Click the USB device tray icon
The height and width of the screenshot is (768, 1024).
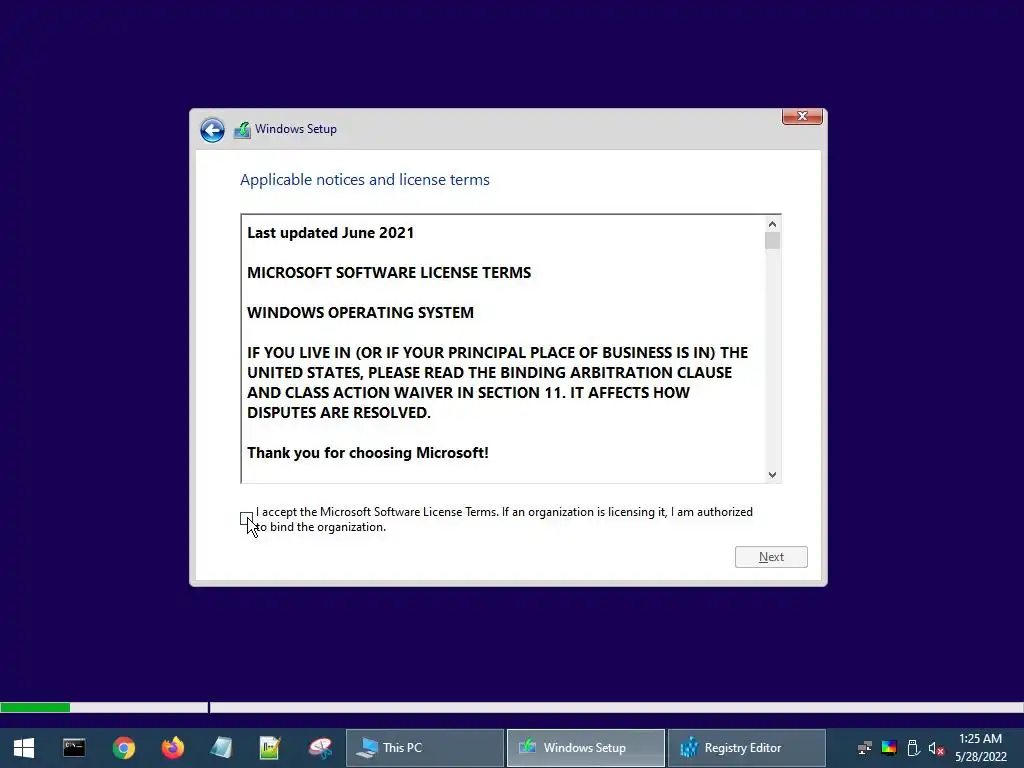[x=913, y=748]
